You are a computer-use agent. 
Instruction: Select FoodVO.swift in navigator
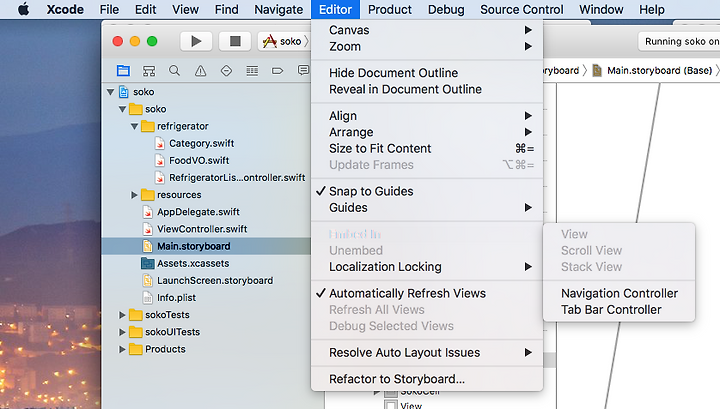199,160
